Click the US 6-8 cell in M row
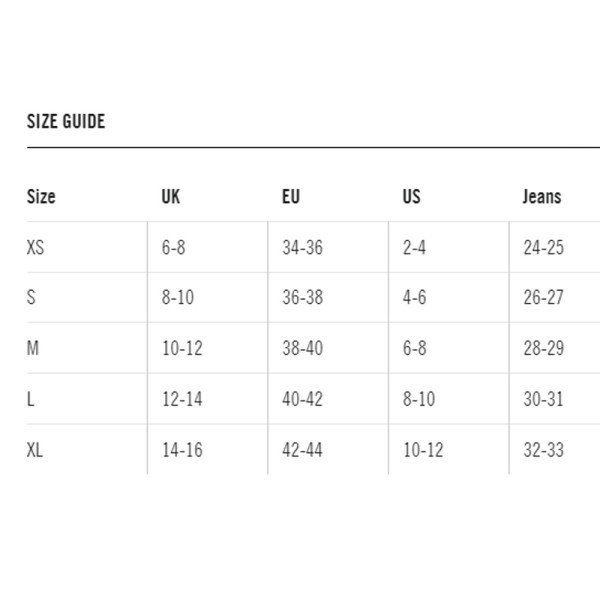 pyautogui.click(x=414, y=348)
